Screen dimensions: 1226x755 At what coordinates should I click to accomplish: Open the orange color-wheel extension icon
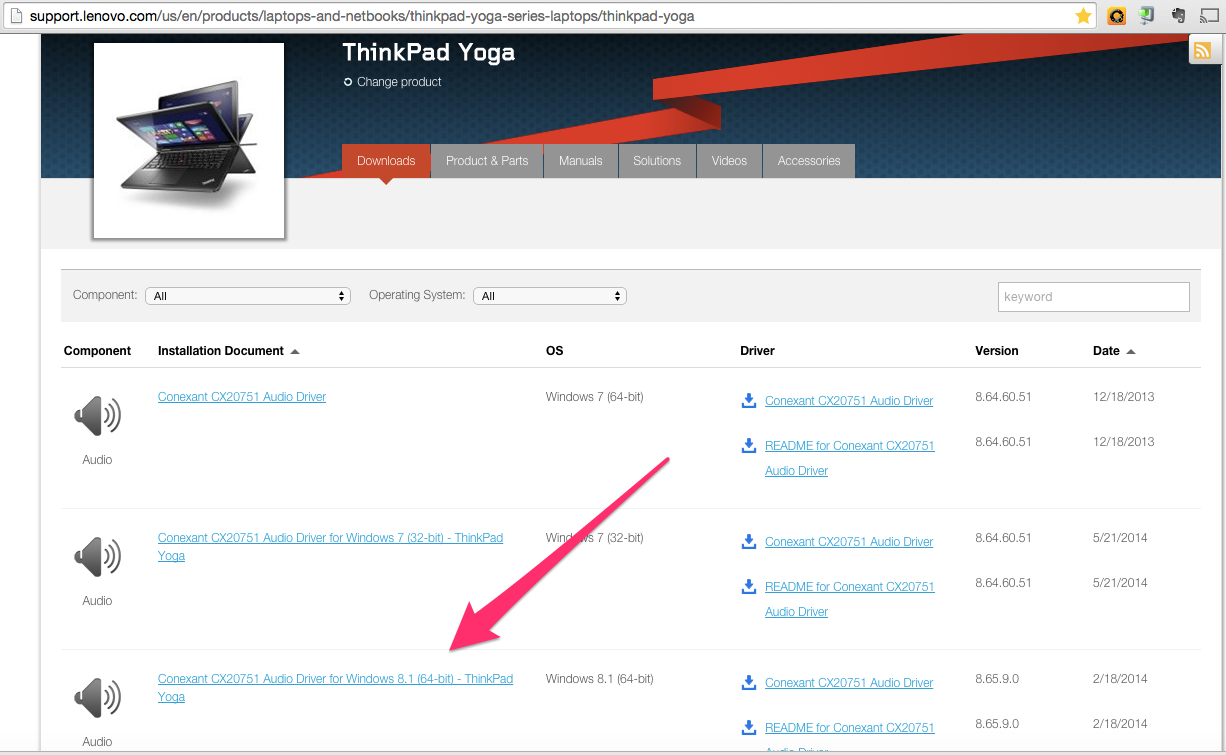tap(1117, 16)
